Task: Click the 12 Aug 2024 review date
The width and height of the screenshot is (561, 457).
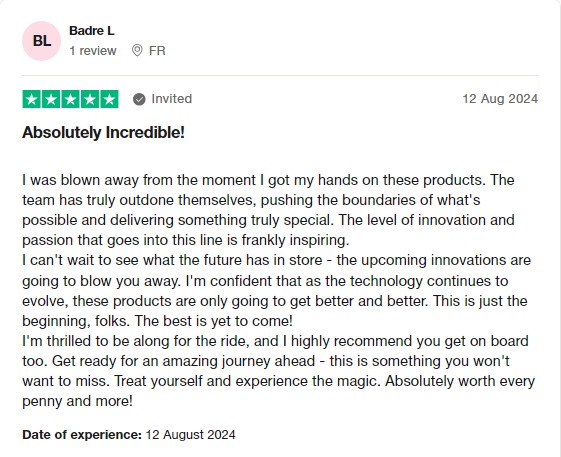Action: (500, 99)
